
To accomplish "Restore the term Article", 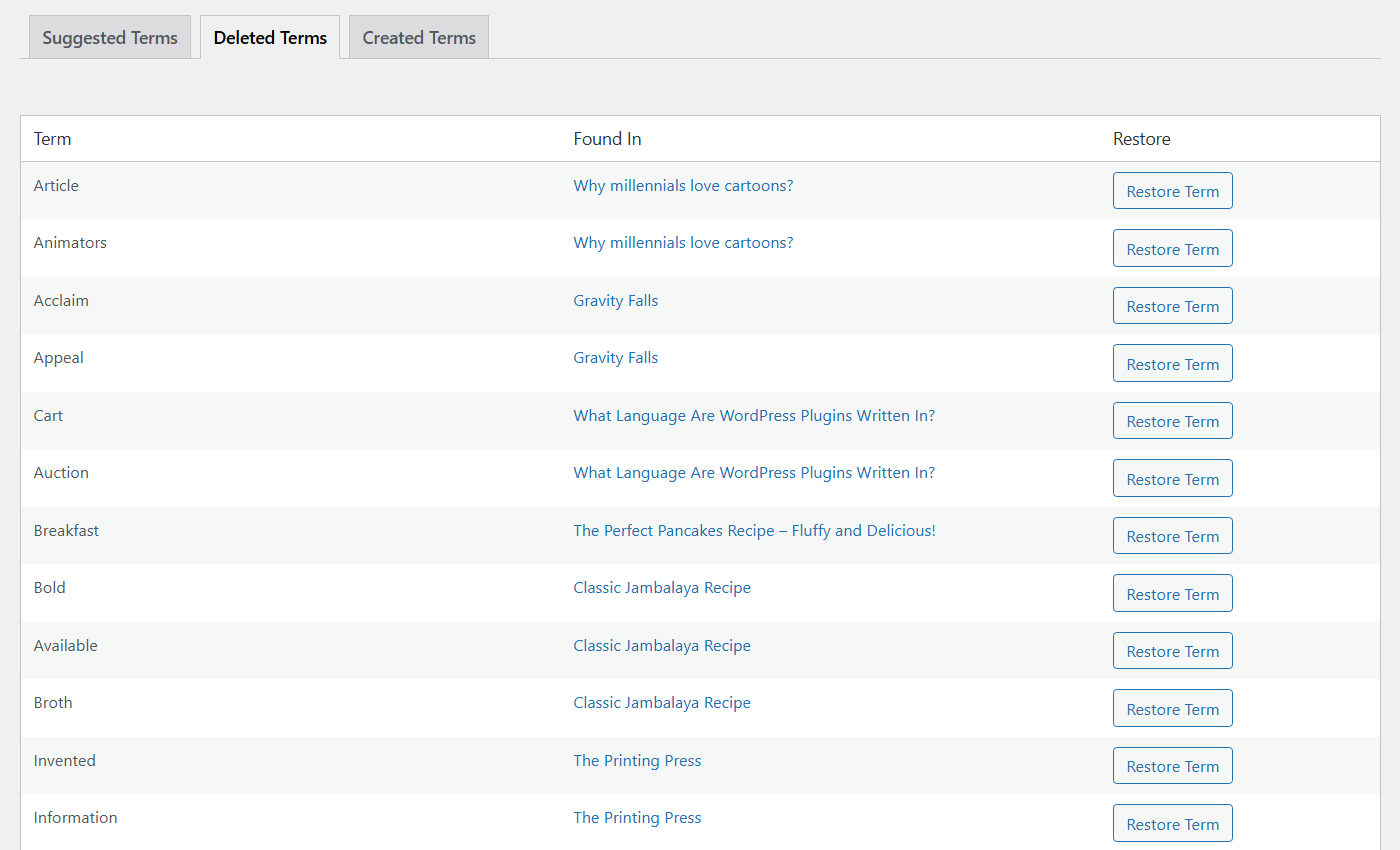I will [1172, 190].
